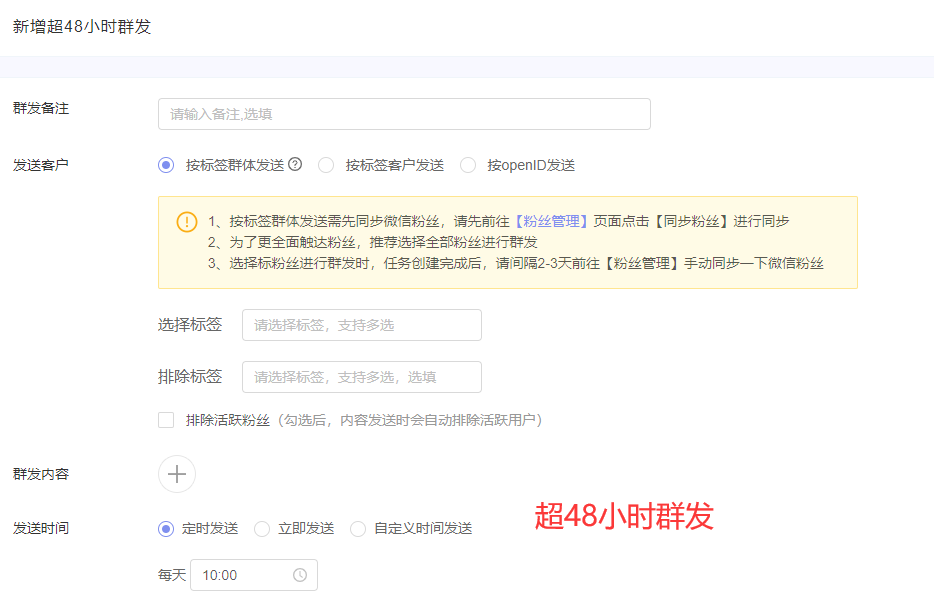934x598 pixels.
Task: Click the exclamation warning icon in the notice box
Action: point(187,223)
